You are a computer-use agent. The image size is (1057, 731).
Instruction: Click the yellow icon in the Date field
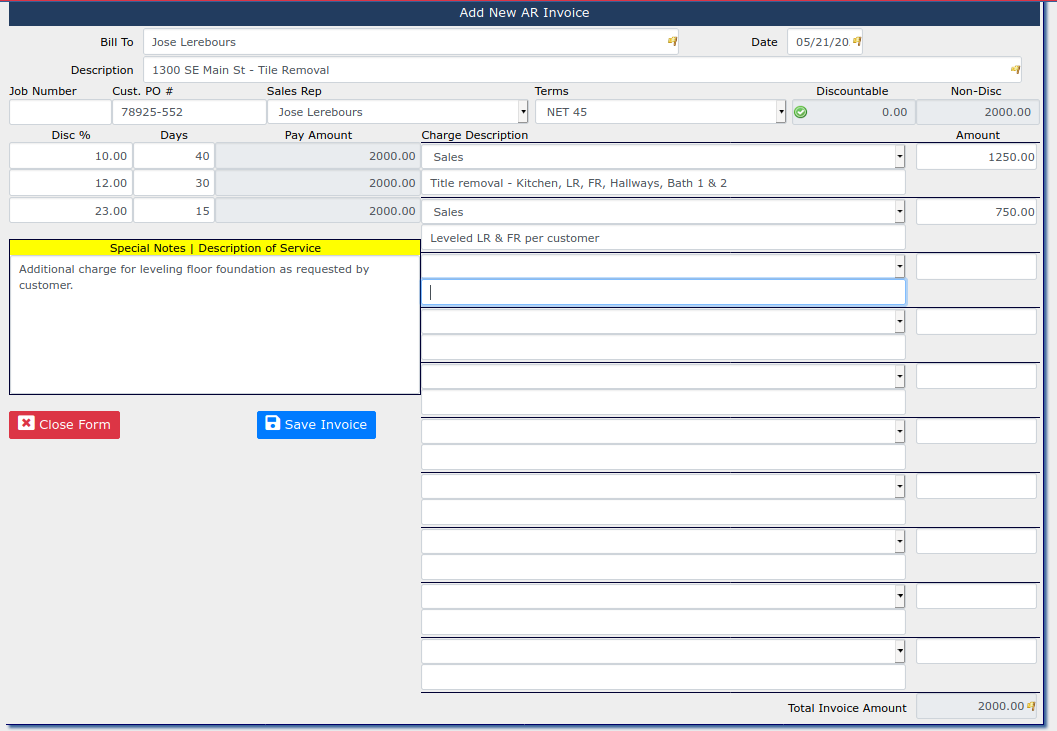856,42
